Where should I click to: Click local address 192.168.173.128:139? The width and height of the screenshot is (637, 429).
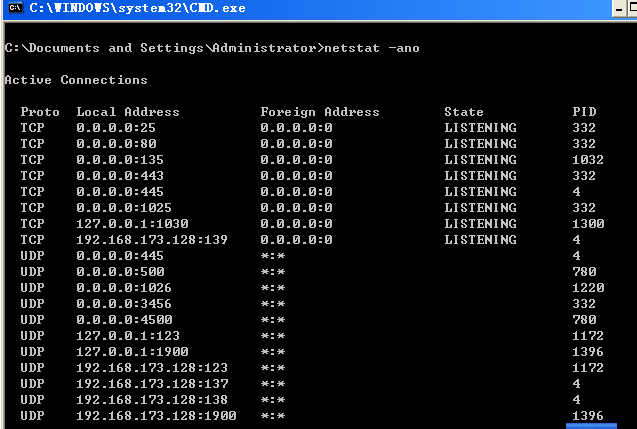pos(152,240)
